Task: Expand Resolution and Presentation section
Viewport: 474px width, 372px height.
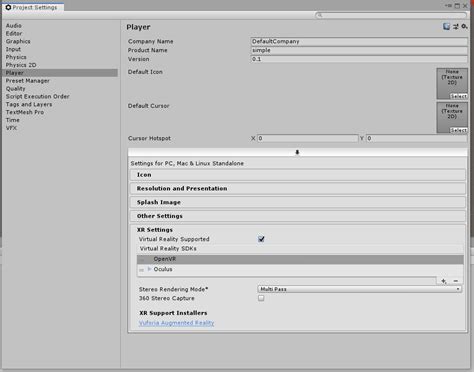Action: coord(298,188)
